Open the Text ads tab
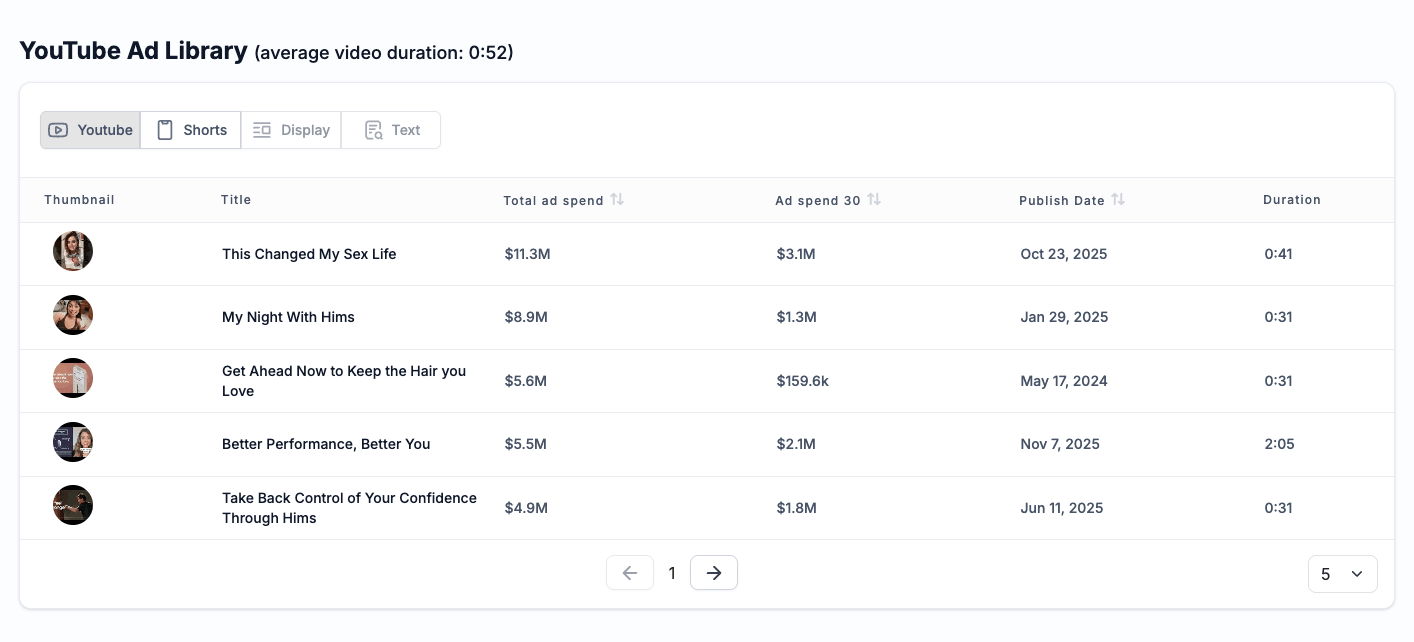 click(x=391, y=130)
